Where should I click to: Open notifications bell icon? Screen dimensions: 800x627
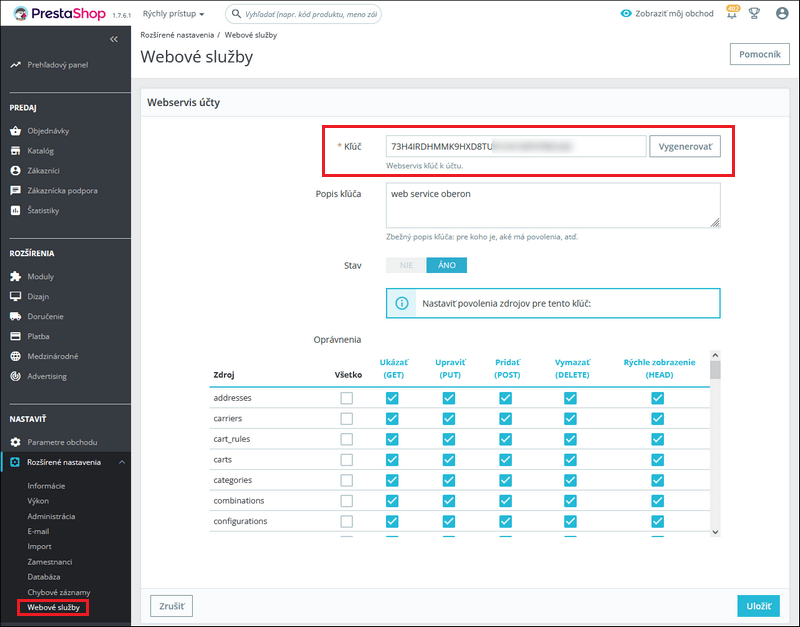click(733, 14)
